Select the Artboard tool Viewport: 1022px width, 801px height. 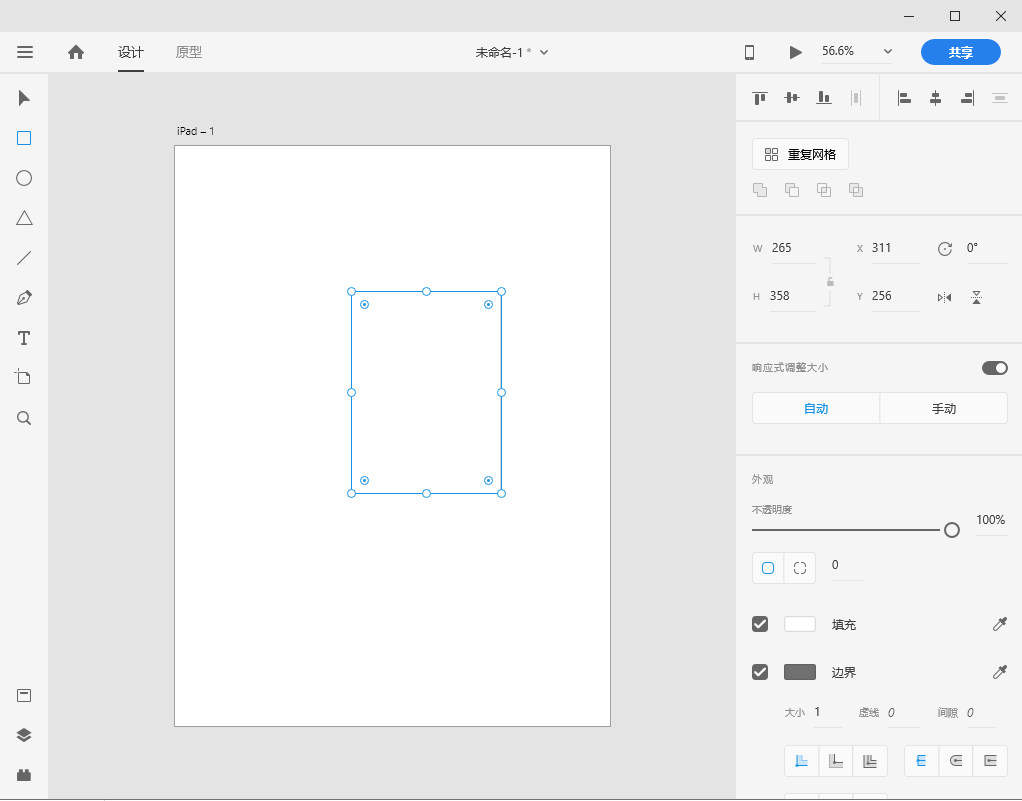pos(23,377)
